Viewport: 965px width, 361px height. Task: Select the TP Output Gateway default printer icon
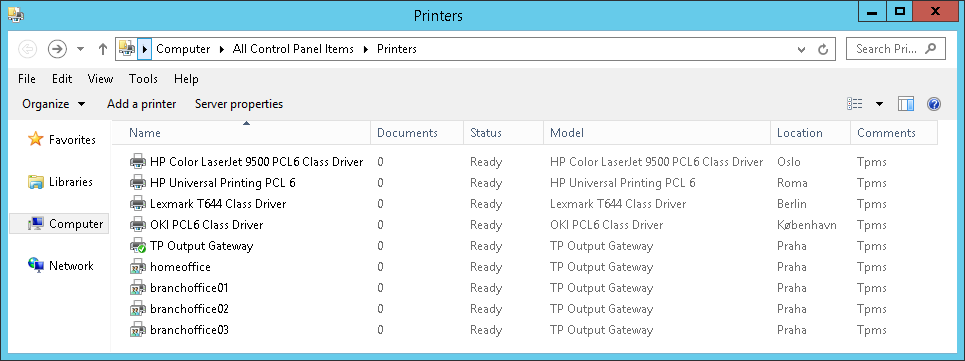137,246
